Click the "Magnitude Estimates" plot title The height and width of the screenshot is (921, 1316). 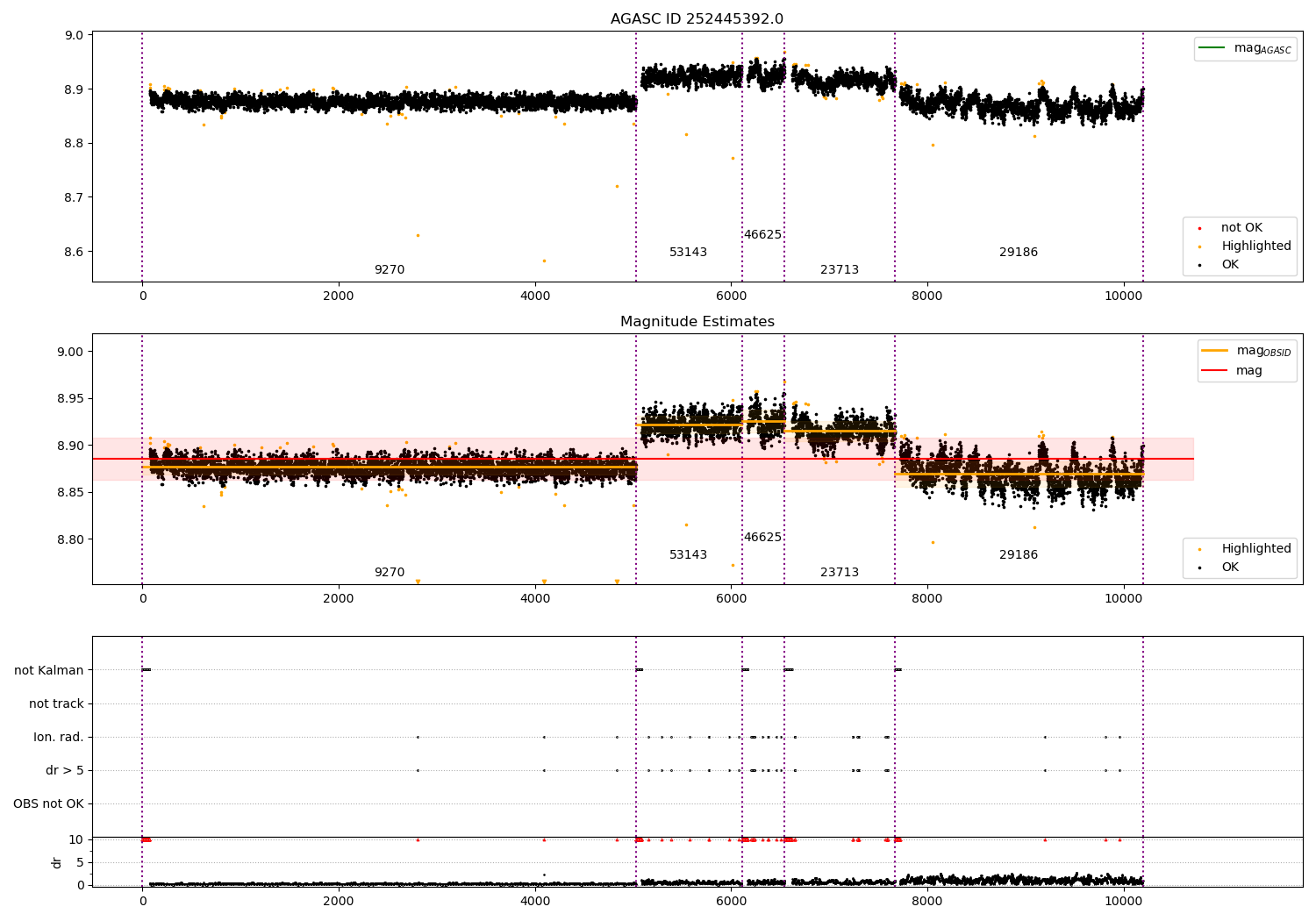tap(697, 322)
